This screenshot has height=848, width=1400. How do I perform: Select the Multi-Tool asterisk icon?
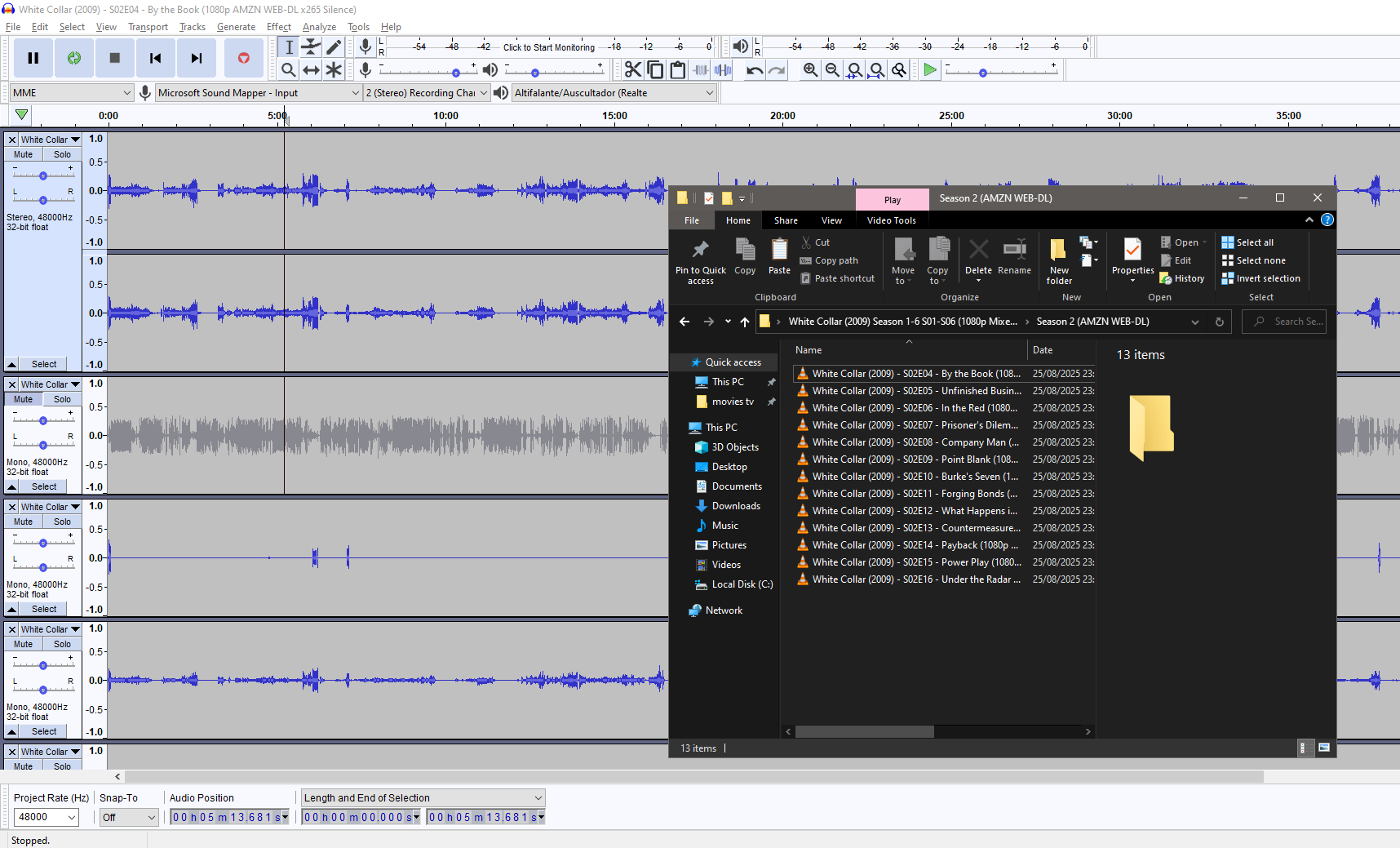coord(334,70)
